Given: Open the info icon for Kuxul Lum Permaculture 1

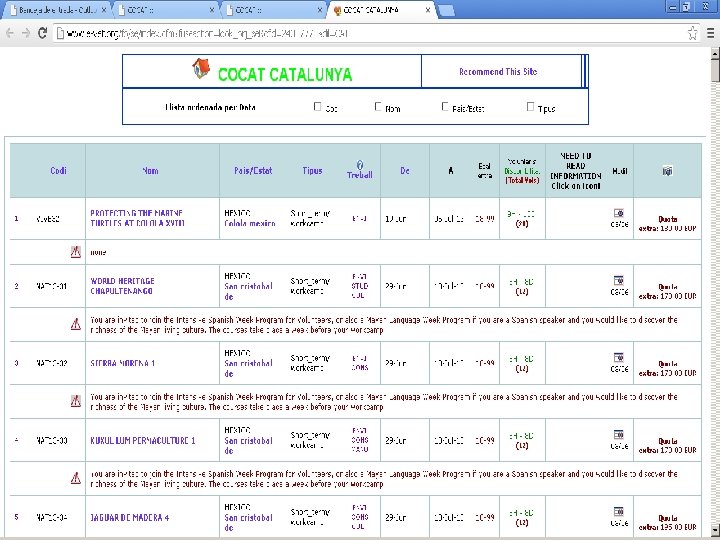Looking at the screenshot, I should click(619, 435).
